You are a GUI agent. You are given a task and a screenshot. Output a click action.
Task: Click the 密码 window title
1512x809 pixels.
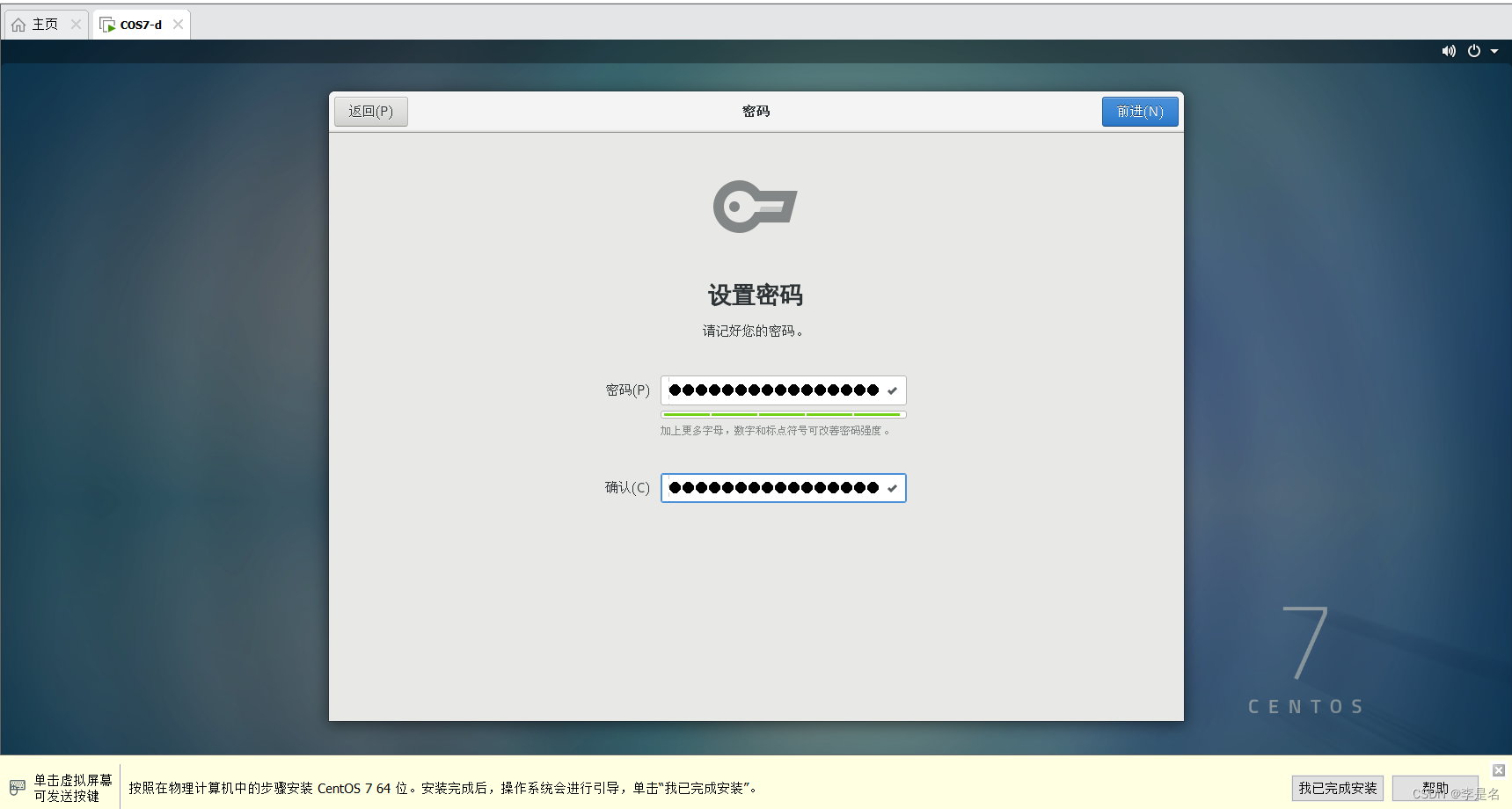click(756, 112)
